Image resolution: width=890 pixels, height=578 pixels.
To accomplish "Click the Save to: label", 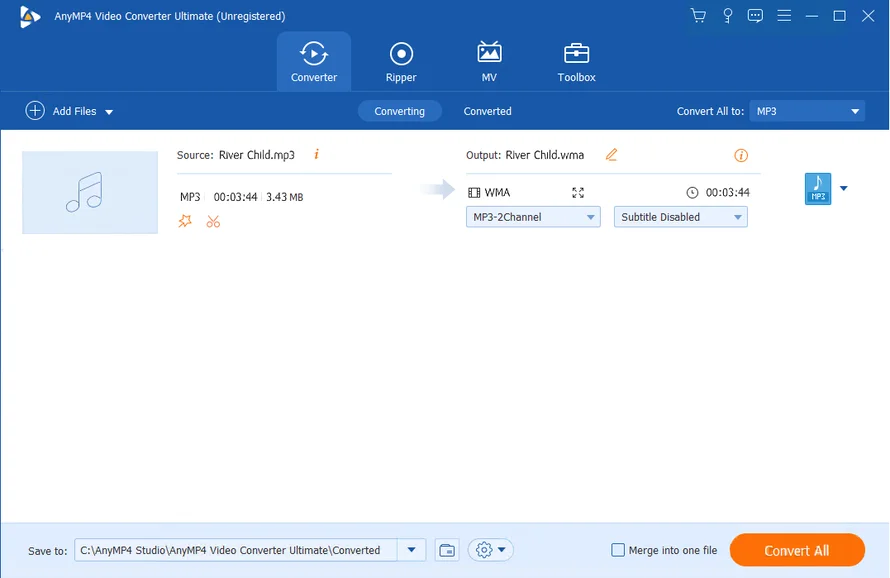I will tap(48, 551).
